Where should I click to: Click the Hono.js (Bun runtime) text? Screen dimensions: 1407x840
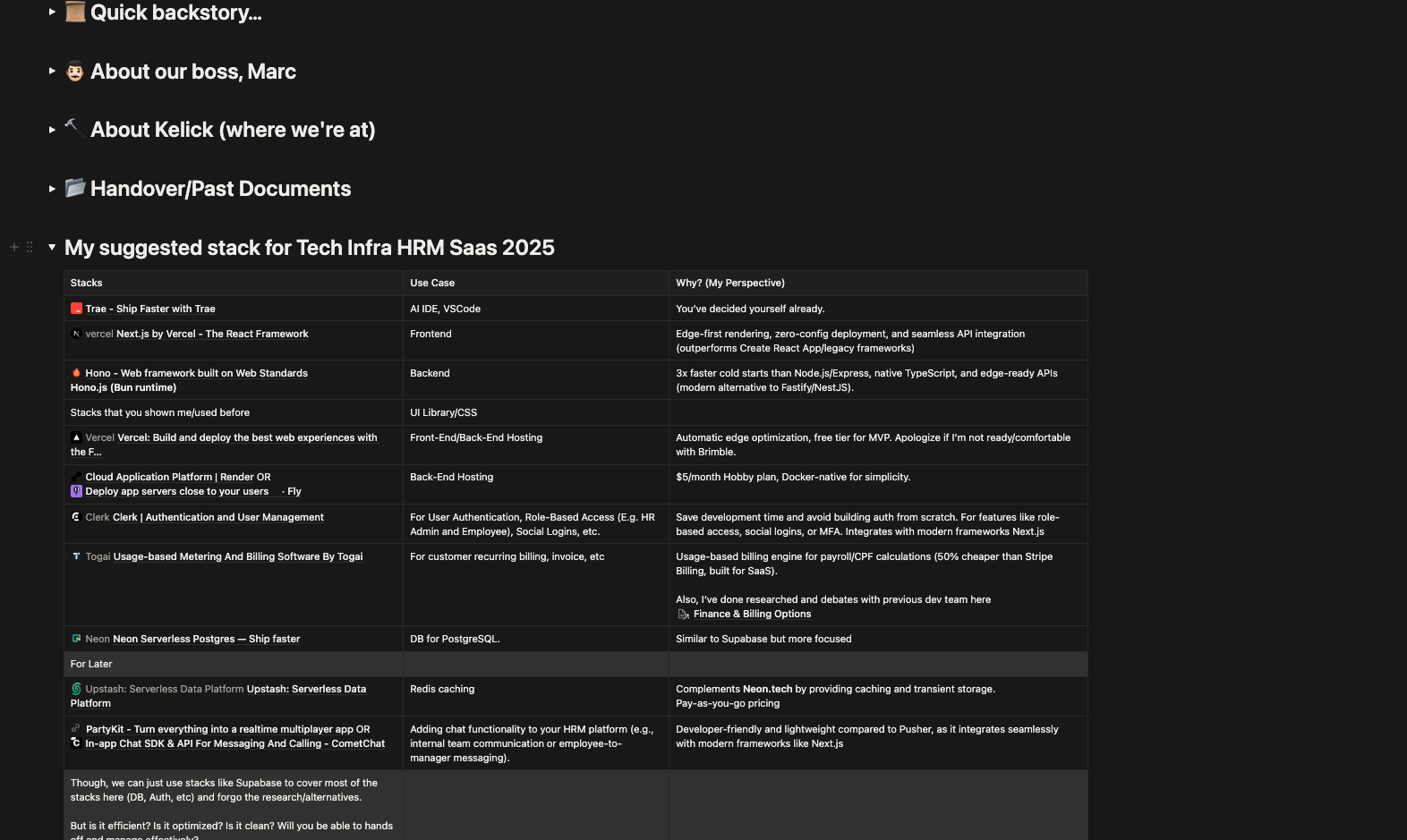(x=124, y=387)
